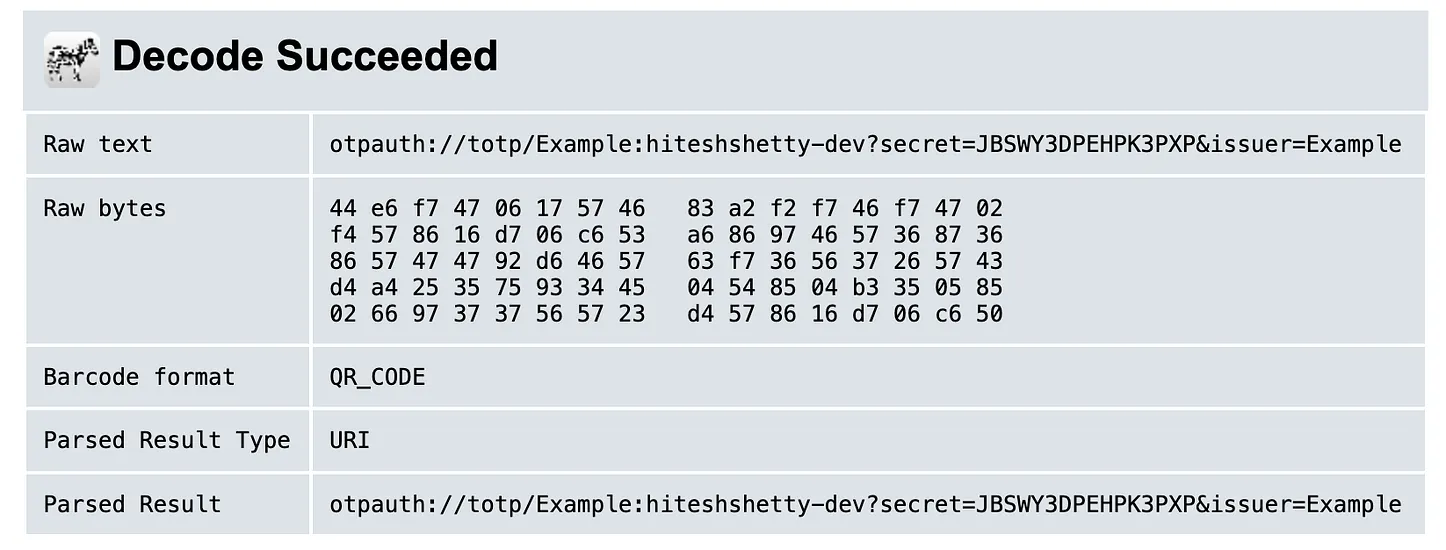
Task: Click the QR_CODE format value
Action: [x=377, y=377]
